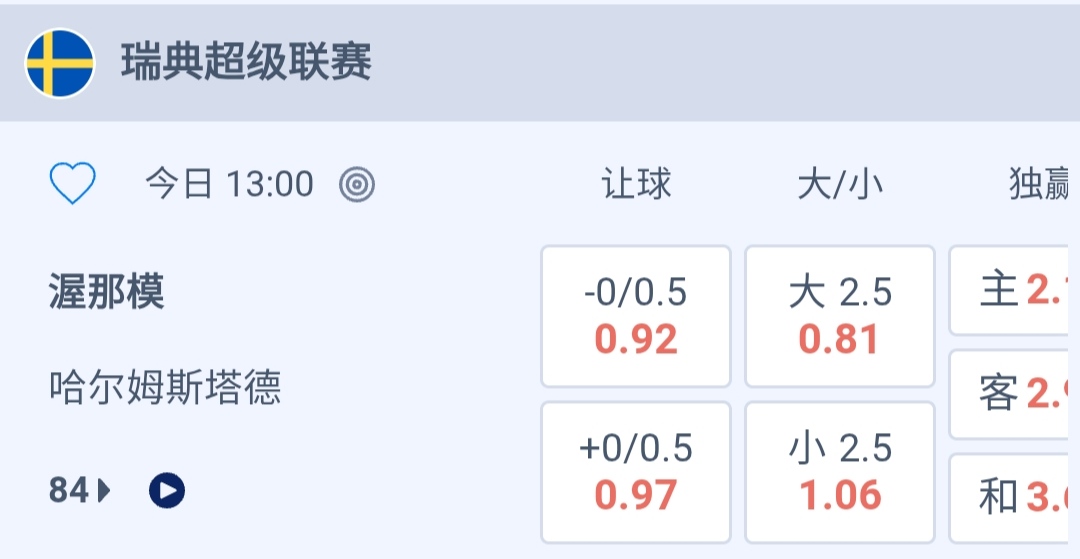Tap the target icon beside 13:00
This screenshot has width=1080, height=559.
click(x=357, y=184)
